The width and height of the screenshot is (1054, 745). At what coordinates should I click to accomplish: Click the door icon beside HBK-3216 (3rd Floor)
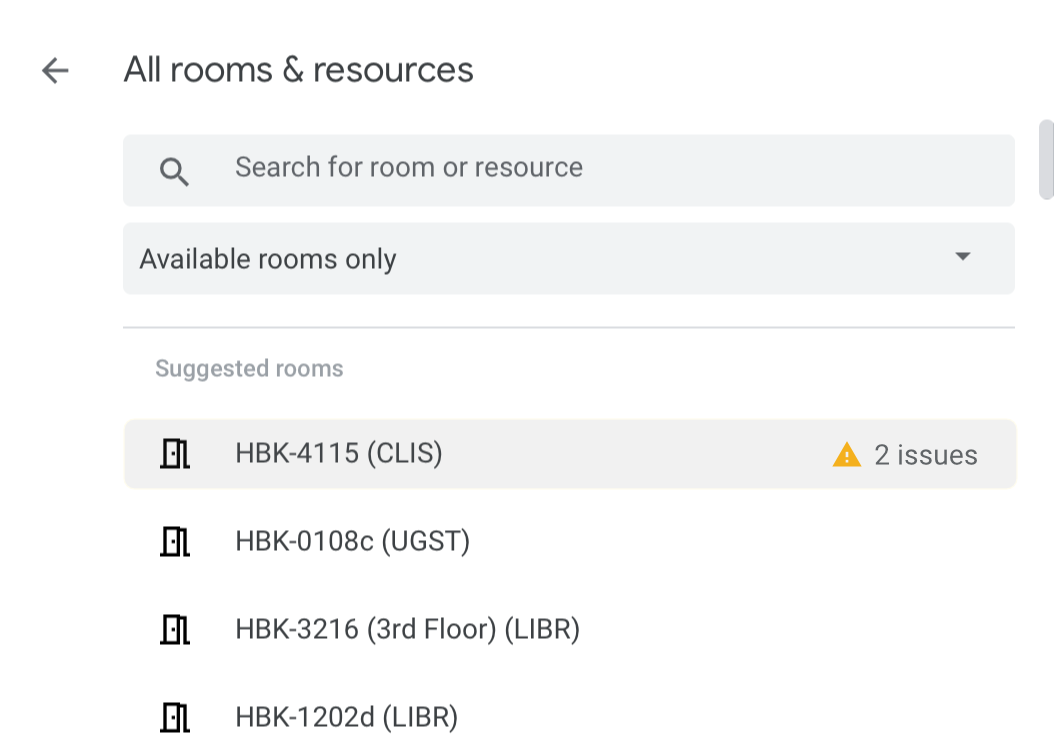click(x=175, y=629)
